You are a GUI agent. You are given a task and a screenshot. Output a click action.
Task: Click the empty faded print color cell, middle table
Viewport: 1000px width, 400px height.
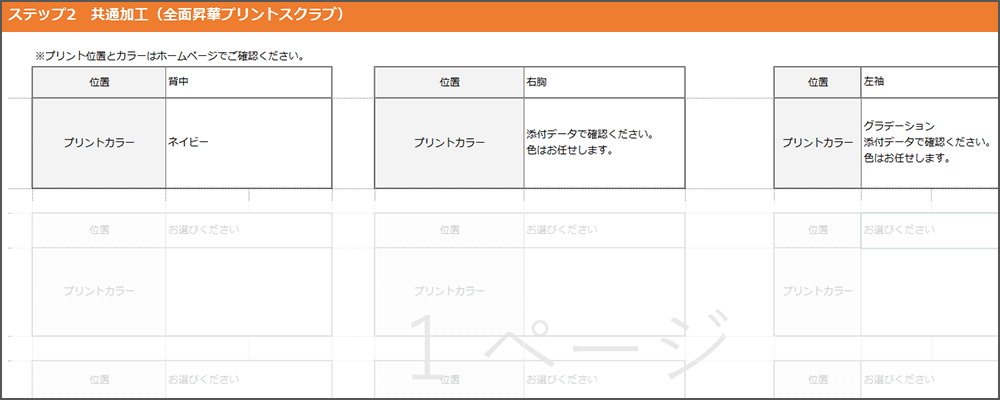(603, 291)
